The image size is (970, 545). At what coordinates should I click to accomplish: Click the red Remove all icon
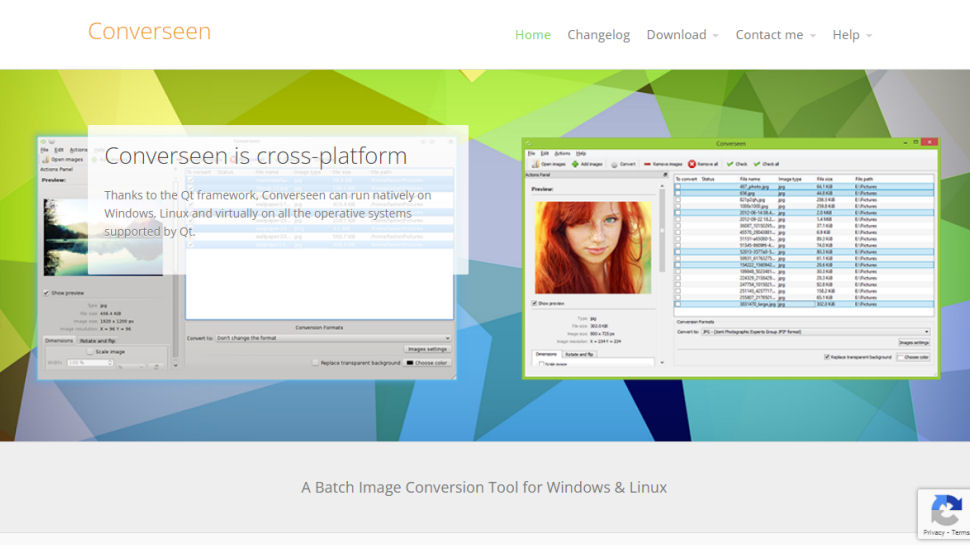pyautogui.click(x=692, y=164)
